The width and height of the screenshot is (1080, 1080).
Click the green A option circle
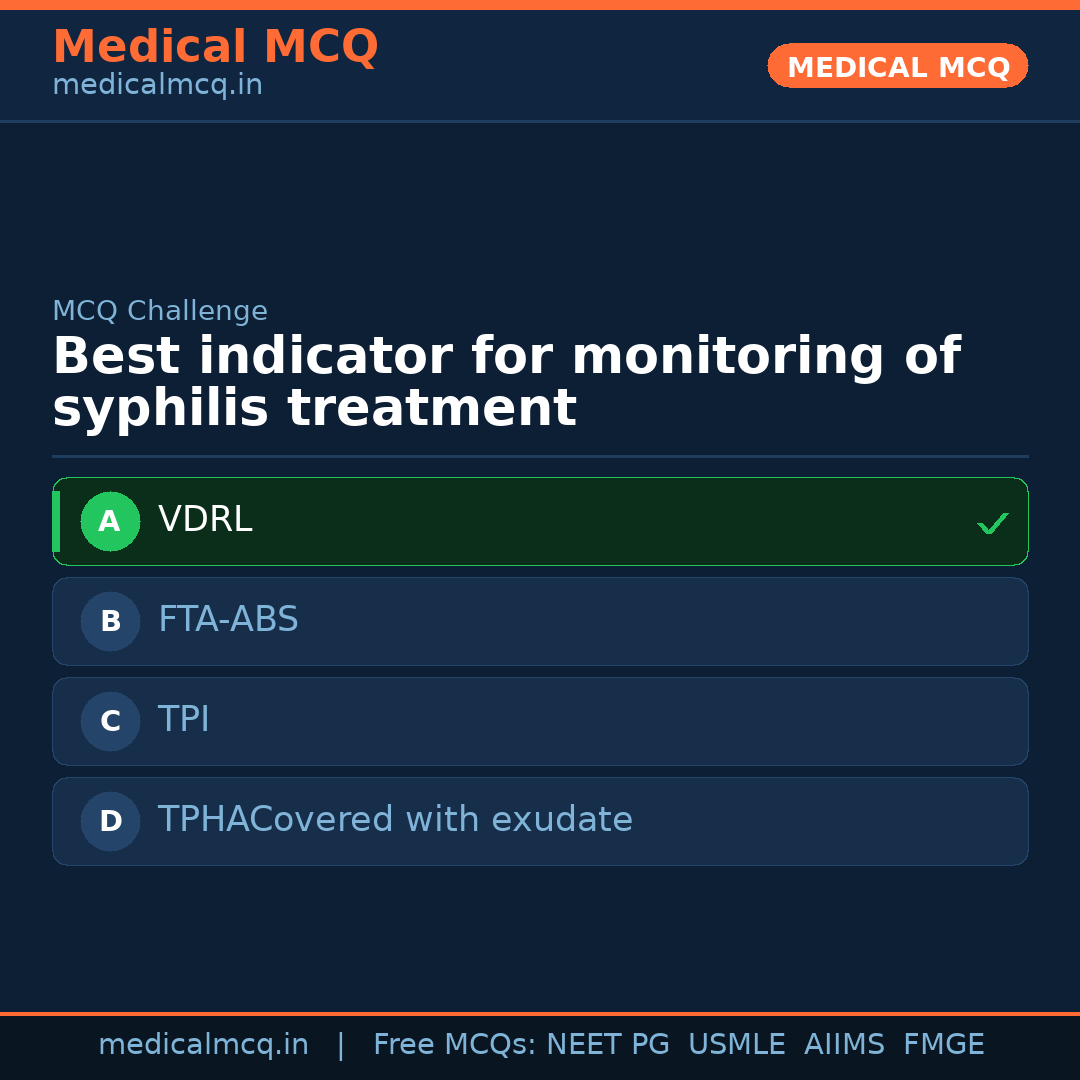click(110, 521)
